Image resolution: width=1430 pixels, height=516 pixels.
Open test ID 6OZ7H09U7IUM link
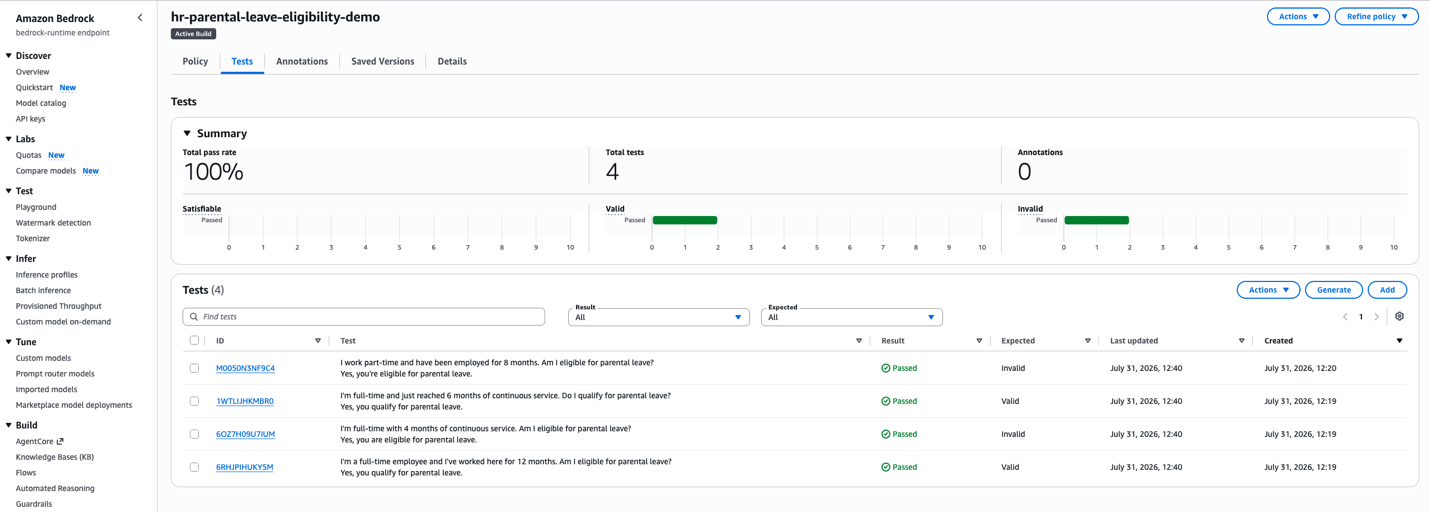tap(245, 434)
